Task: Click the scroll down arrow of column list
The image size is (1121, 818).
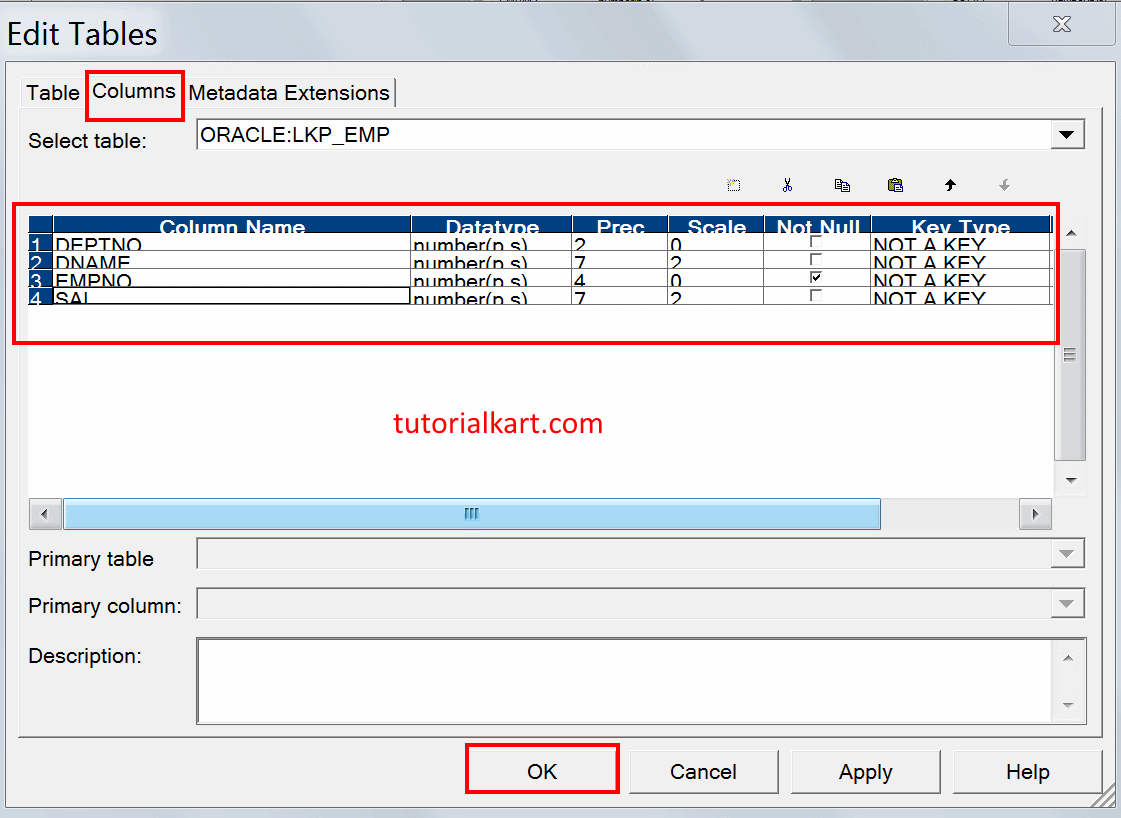Action: click(x=1071, y=480)
